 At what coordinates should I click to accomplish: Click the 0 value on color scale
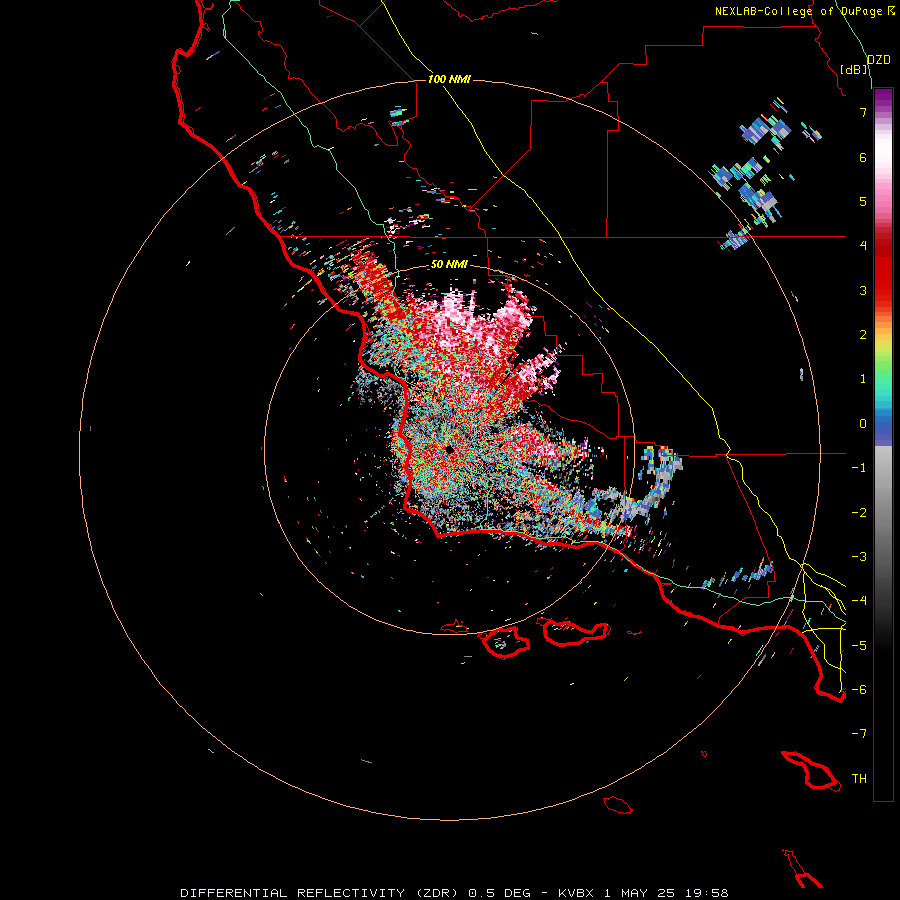point(863,424)
